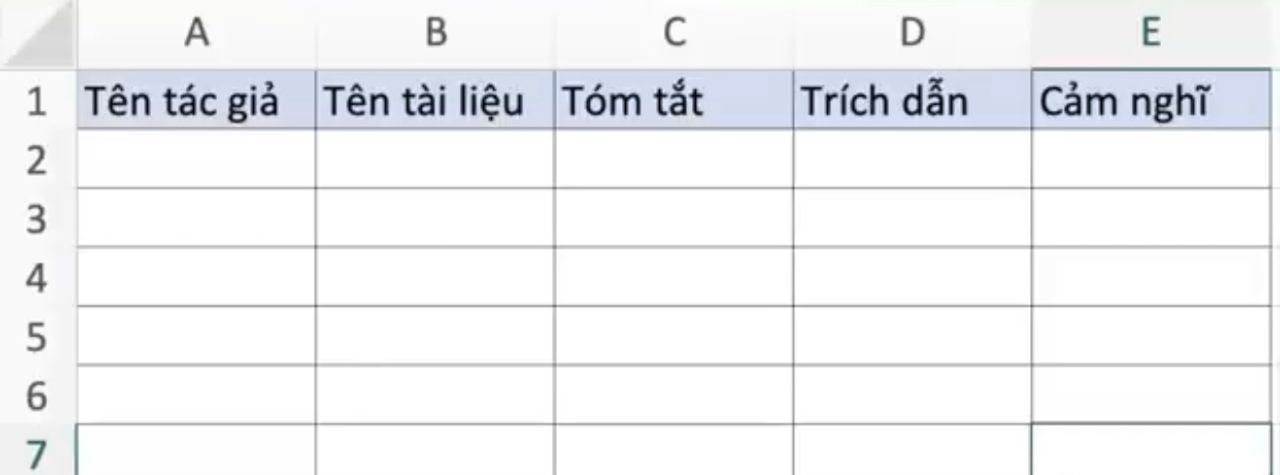
Task: Select column B header
Action: click(x=435, y=34)
